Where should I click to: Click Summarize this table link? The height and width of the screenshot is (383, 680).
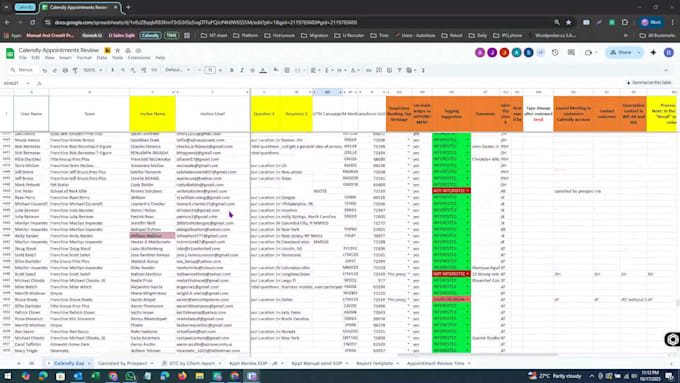649,83
